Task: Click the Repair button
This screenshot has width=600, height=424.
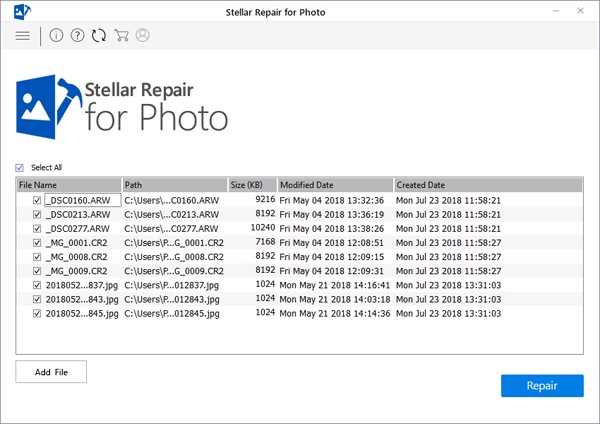Action: [x=542, y=385]
